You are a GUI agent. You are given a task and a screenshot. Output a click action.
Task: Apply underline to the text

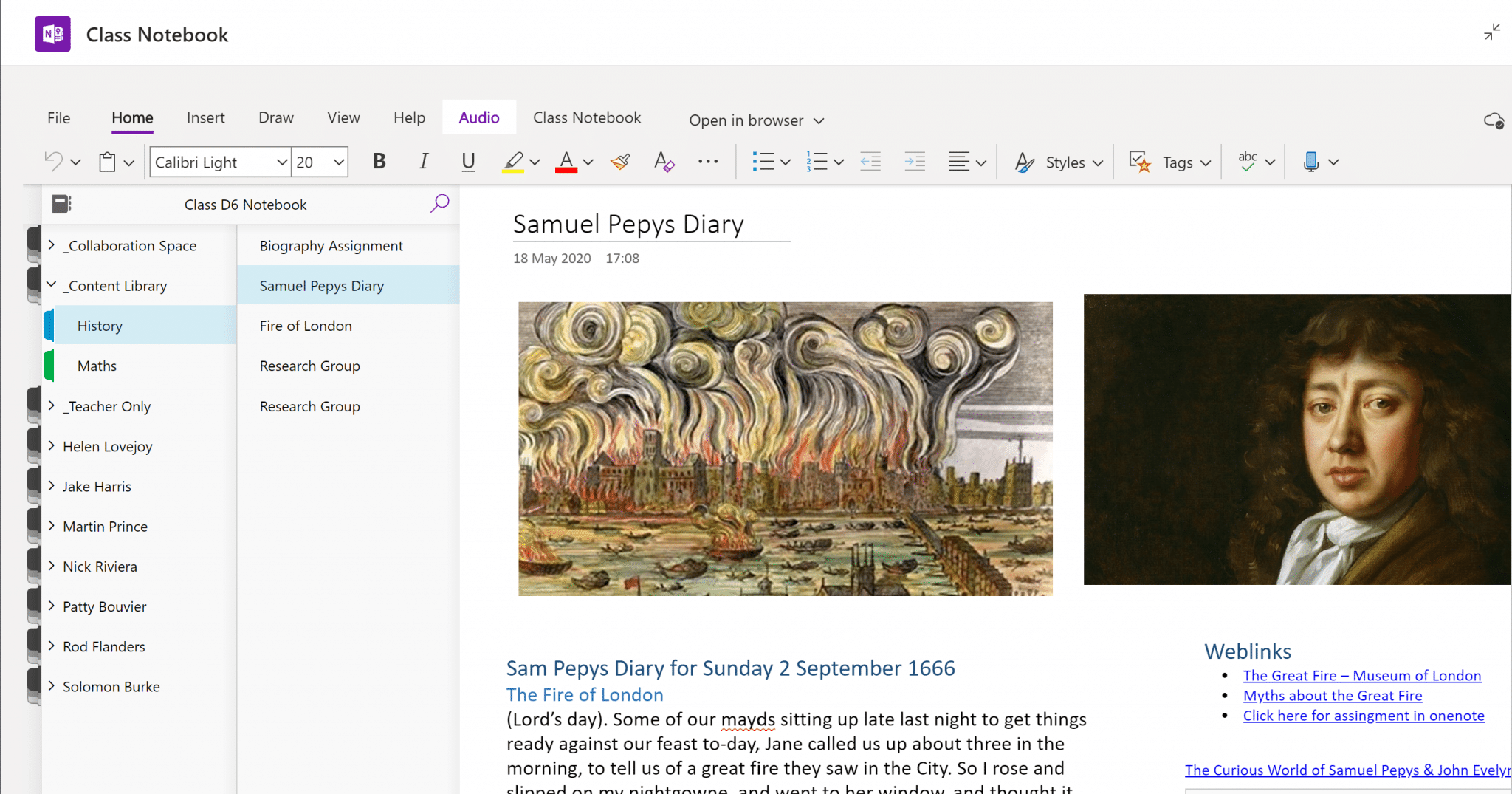468,161
